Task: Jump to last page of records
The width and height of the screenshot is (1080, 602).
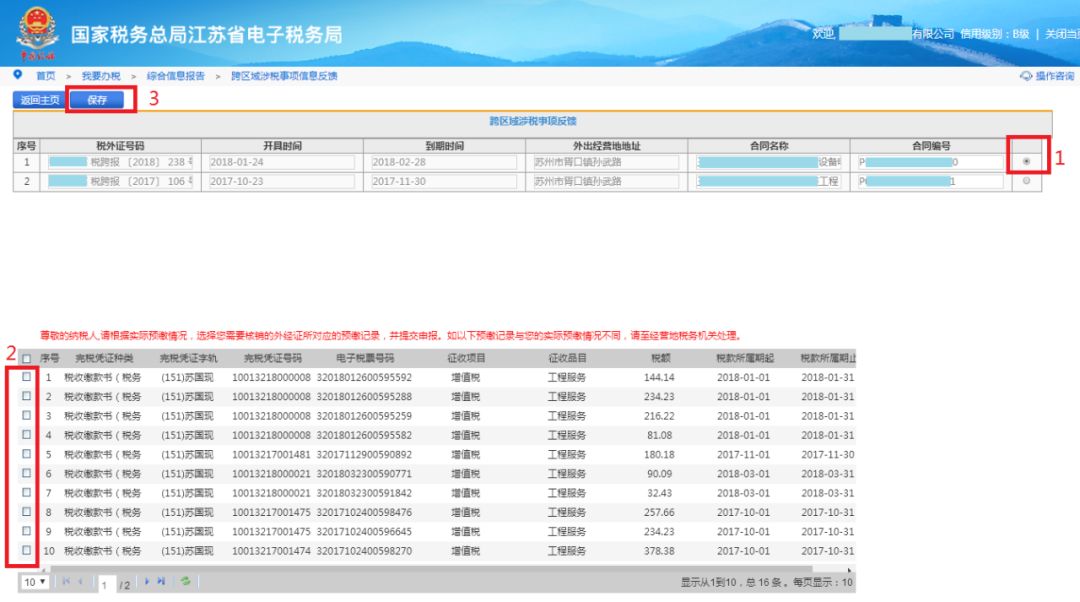Action: 161,581
